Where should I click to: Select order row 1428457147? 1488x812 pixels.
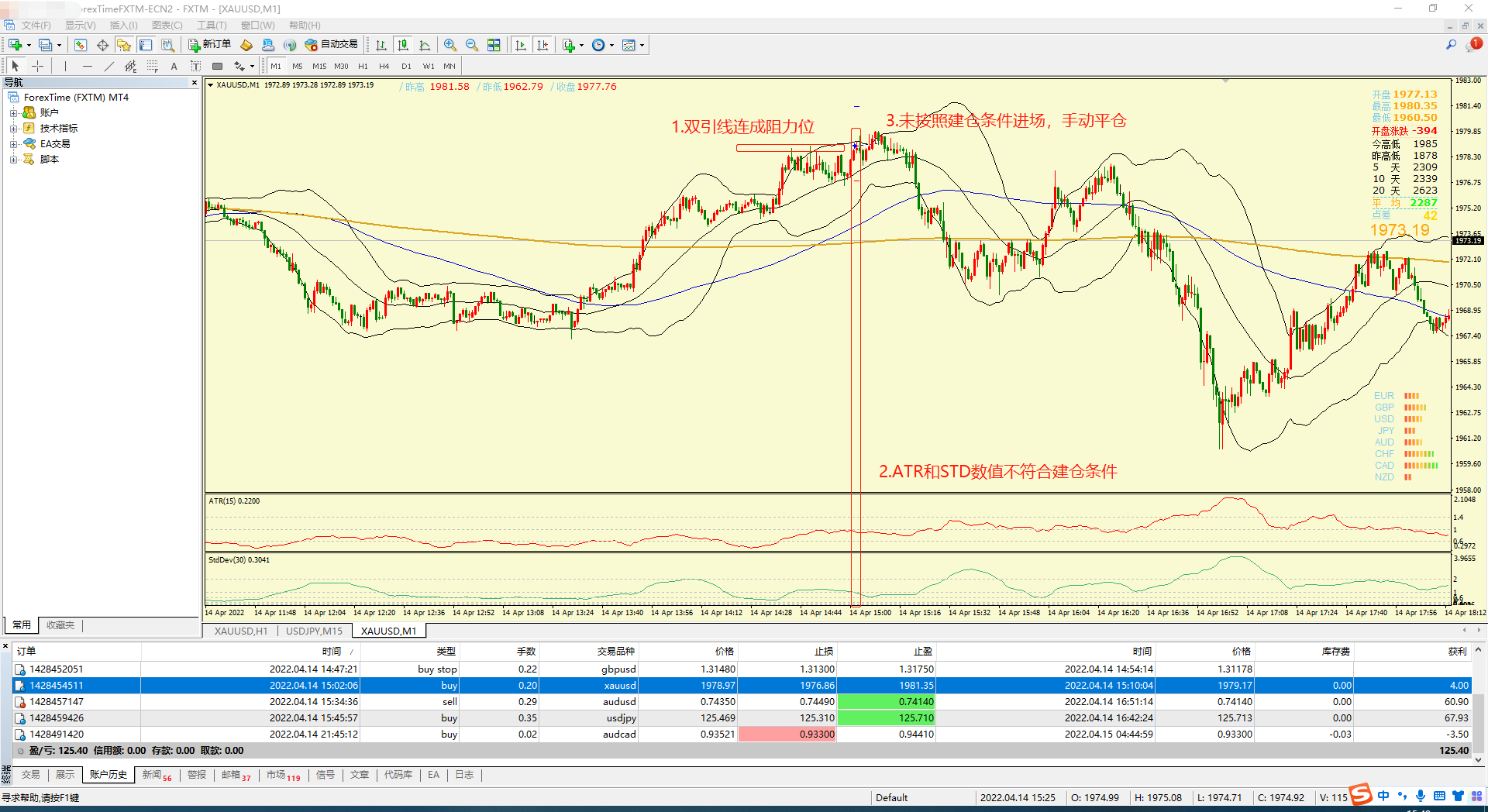click(742, 702)
